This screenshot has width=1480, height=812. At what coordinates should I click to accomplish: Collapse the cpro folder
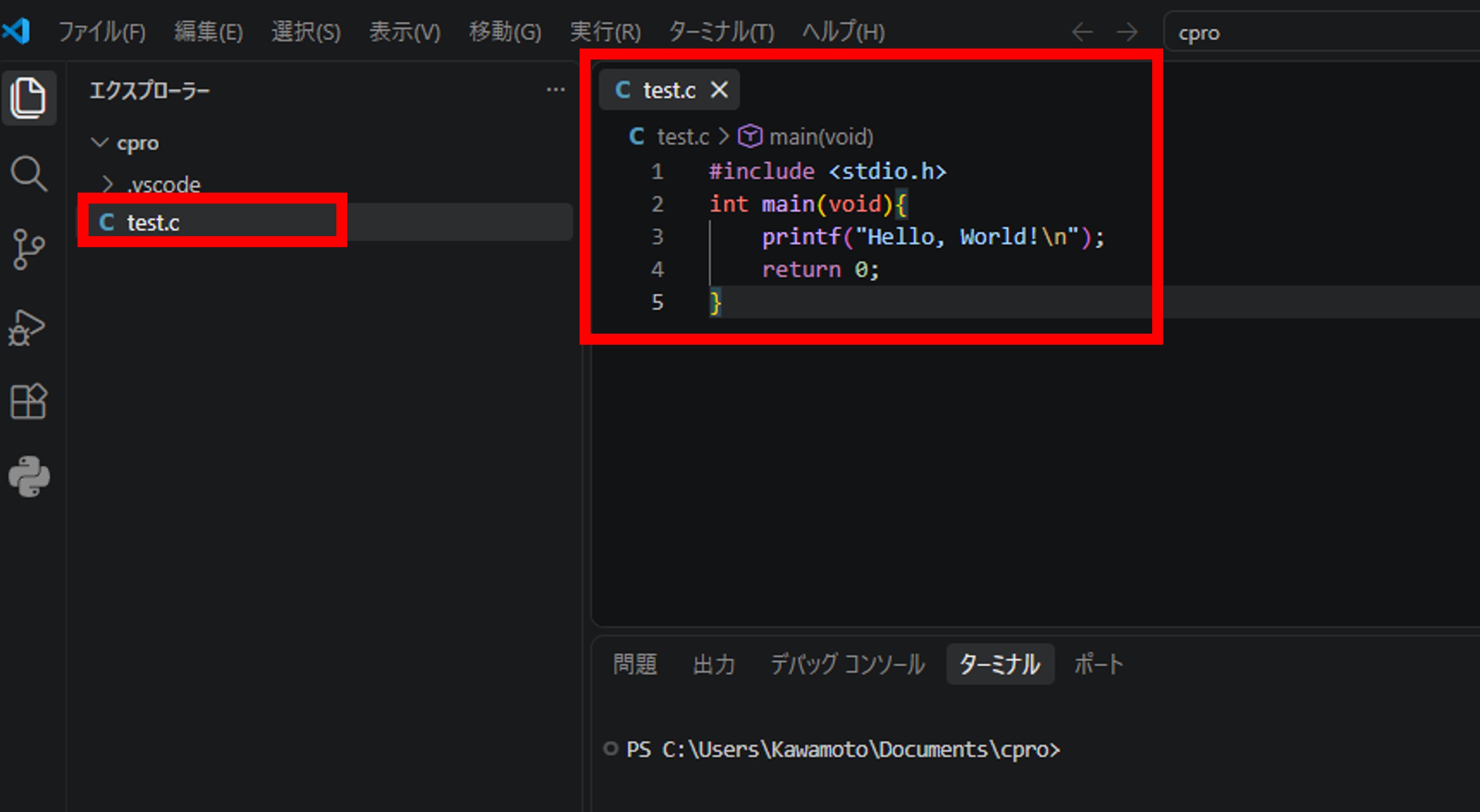point(100,143)
